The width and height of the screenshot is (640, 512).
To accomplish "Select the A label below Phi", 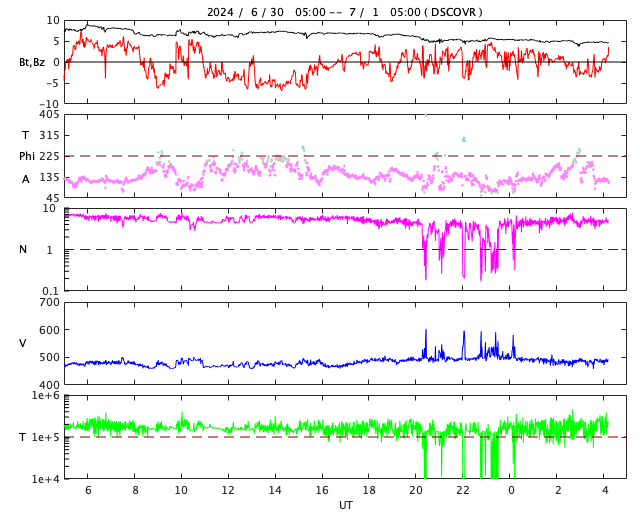I will 26,179.
